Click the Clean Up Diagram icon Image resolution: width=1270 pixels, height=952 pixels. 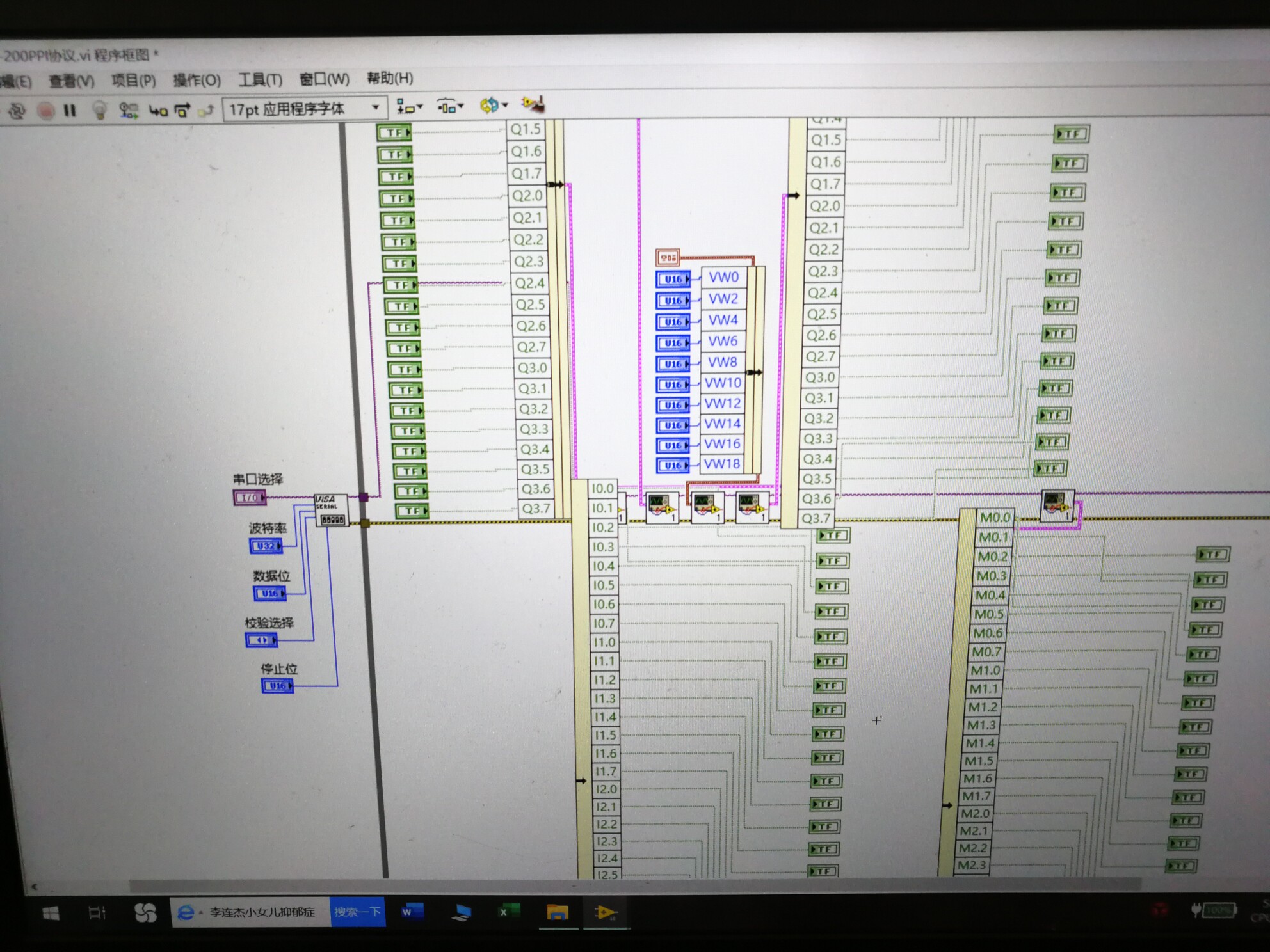tap(532, 106)
